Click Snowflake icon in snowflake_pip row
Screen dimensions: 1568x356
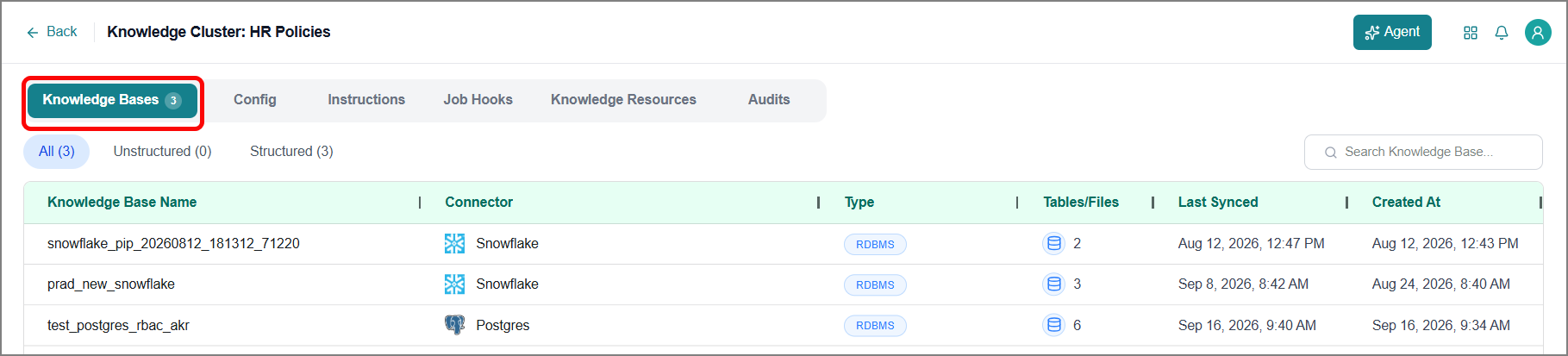pos(454,244)
